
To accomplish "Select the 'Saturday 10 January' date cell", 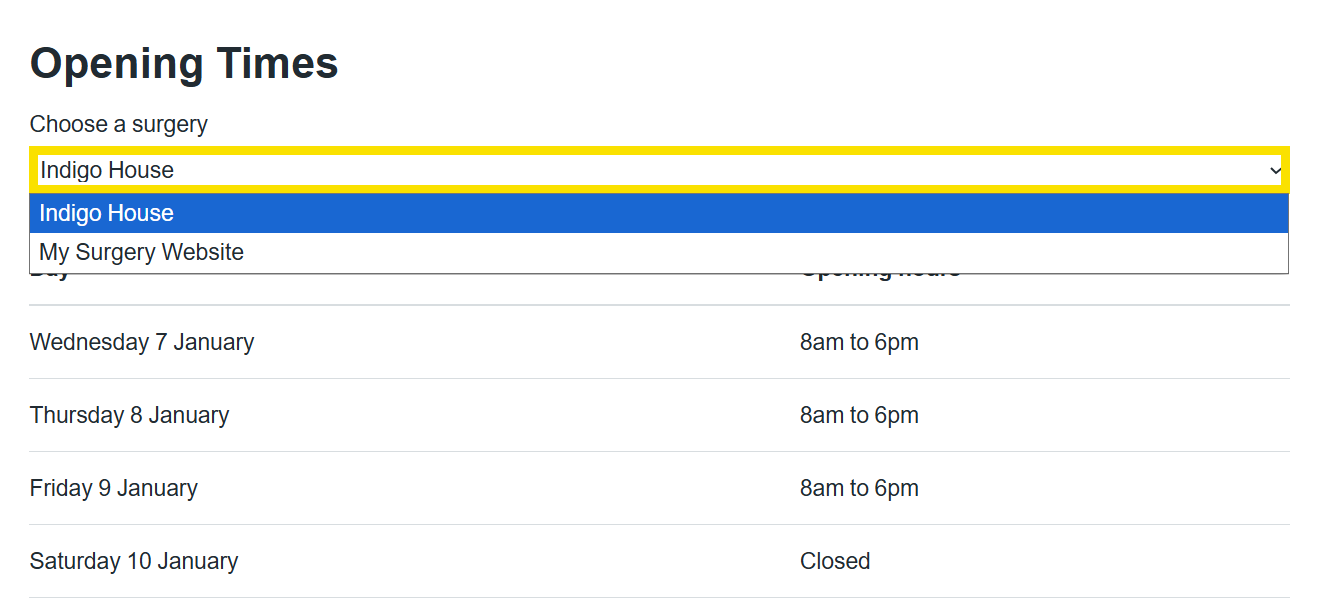I will [134, 561].
